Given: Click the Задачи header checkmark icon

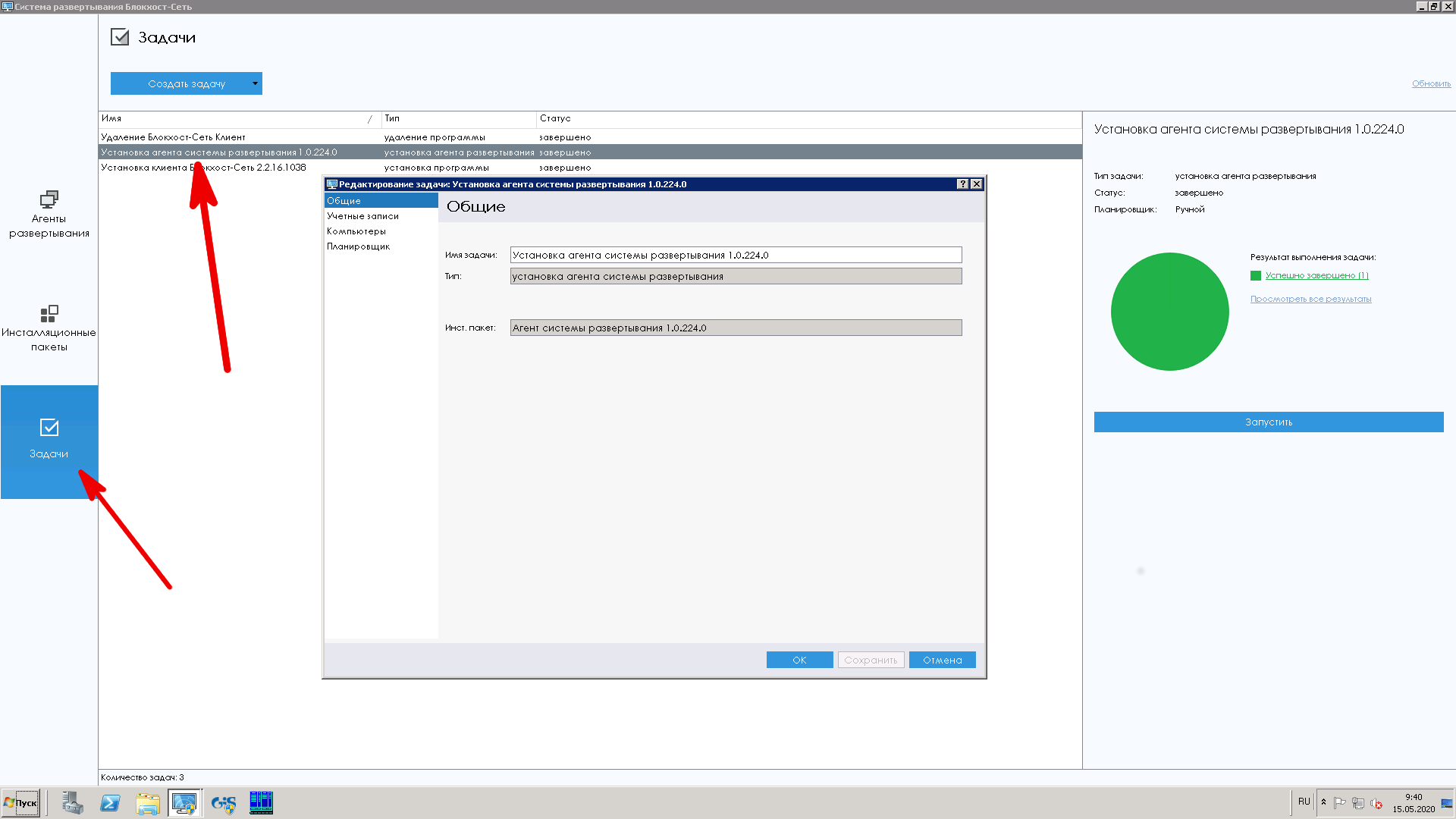Looking at the screenshot, I should pos(120,36).
